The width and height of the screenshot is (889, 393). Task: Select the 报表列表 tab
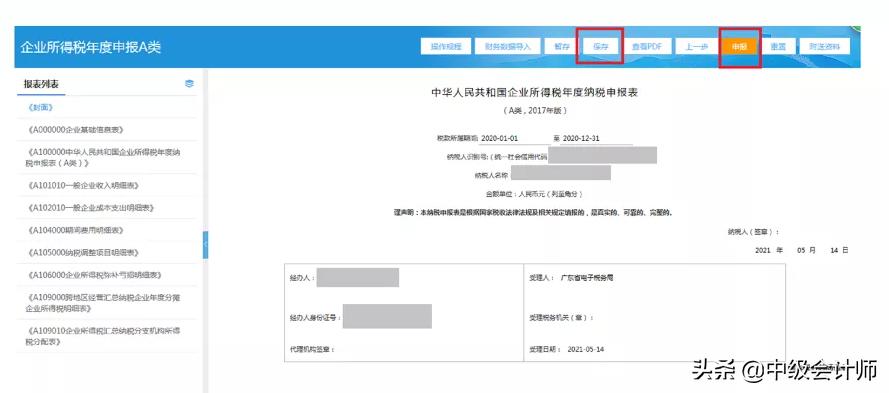point(41,84)
